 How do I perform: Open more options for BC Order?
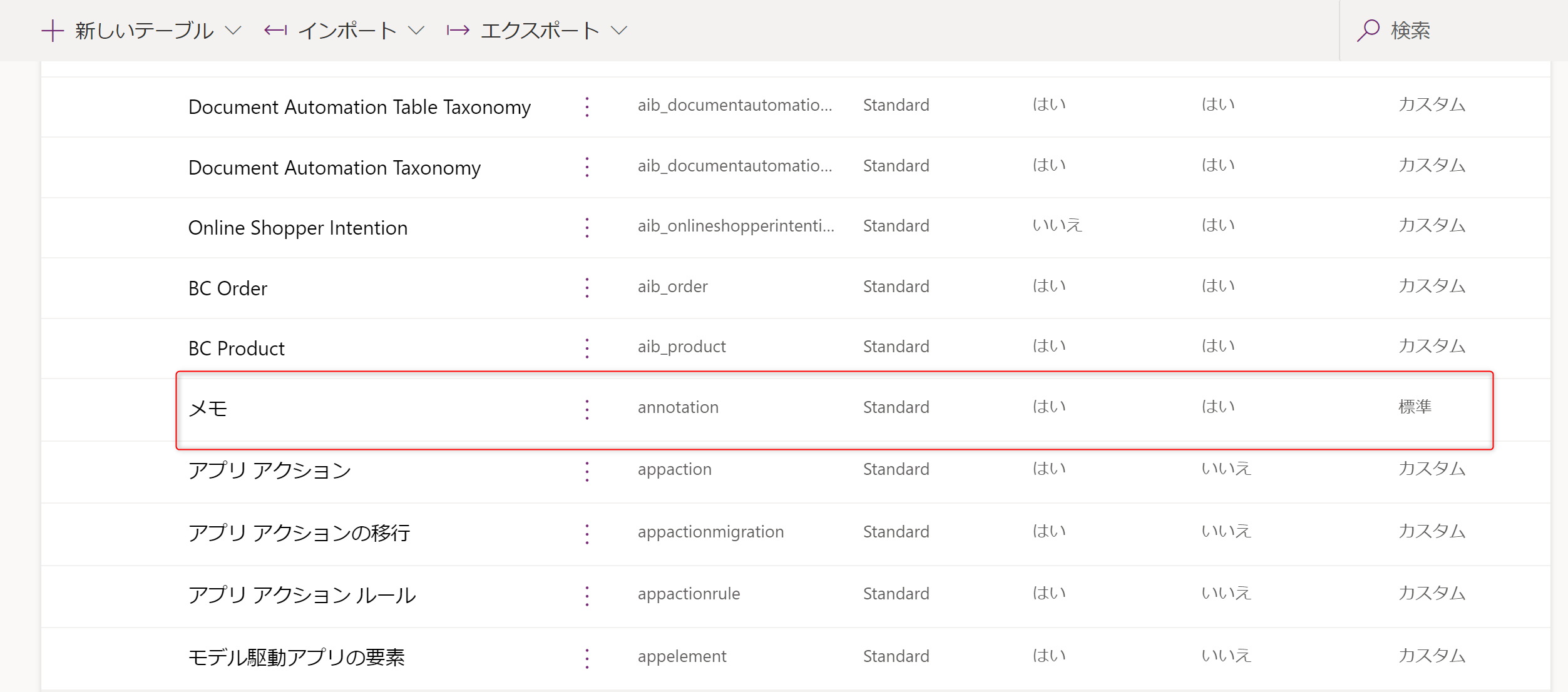587,288
